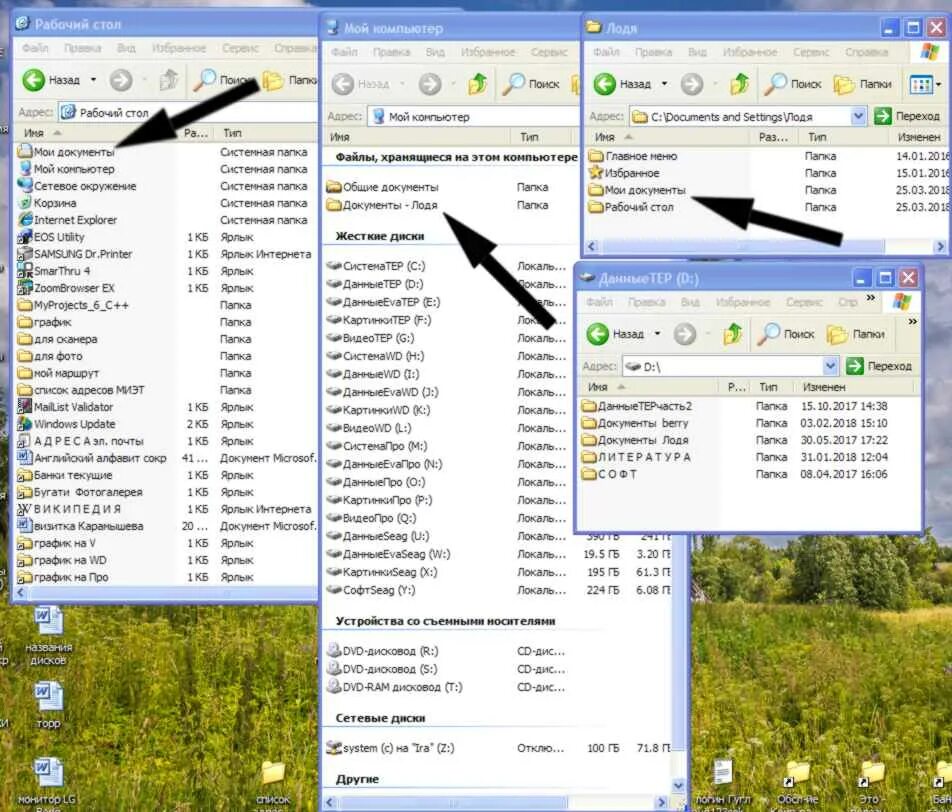Image resolution: width=952 pixels, height=812 pixels.
Task: Select EOS Utility shortcut
Action: tap(51, 237)
